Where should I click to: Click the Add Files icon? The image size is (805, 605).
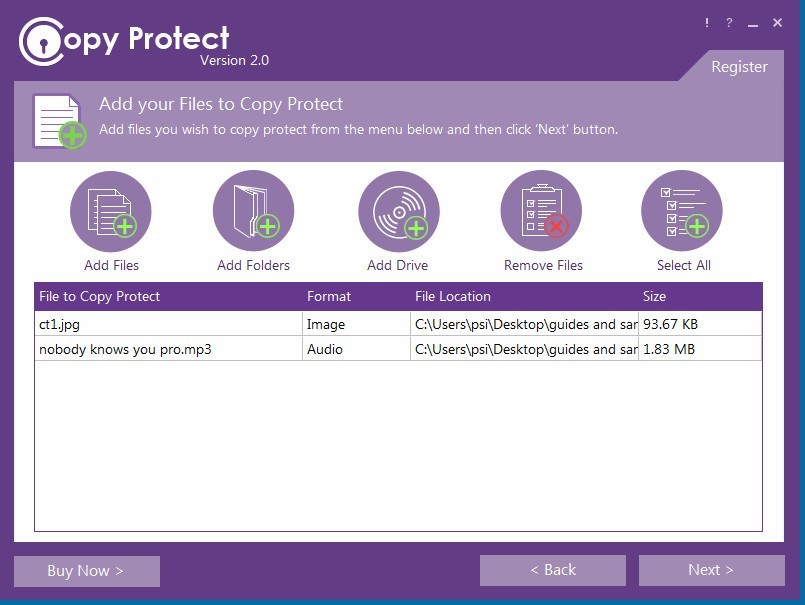tap(110, 212)
